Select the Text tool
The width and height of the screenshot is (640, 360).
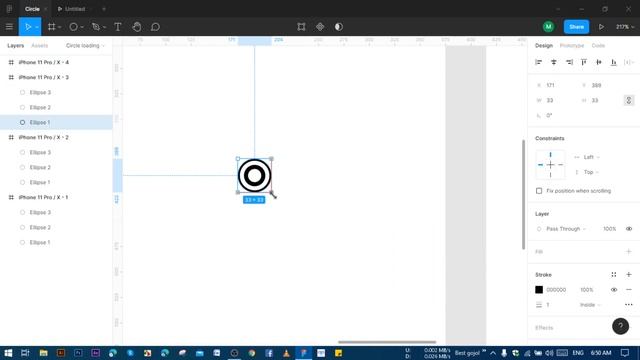[118, 27]
